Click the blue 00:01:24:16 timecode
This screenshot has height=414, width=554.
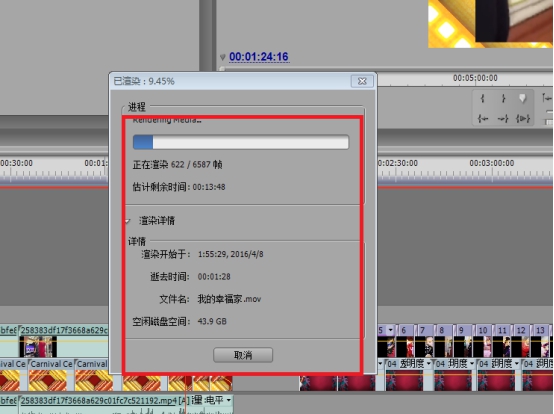[259, 57]
